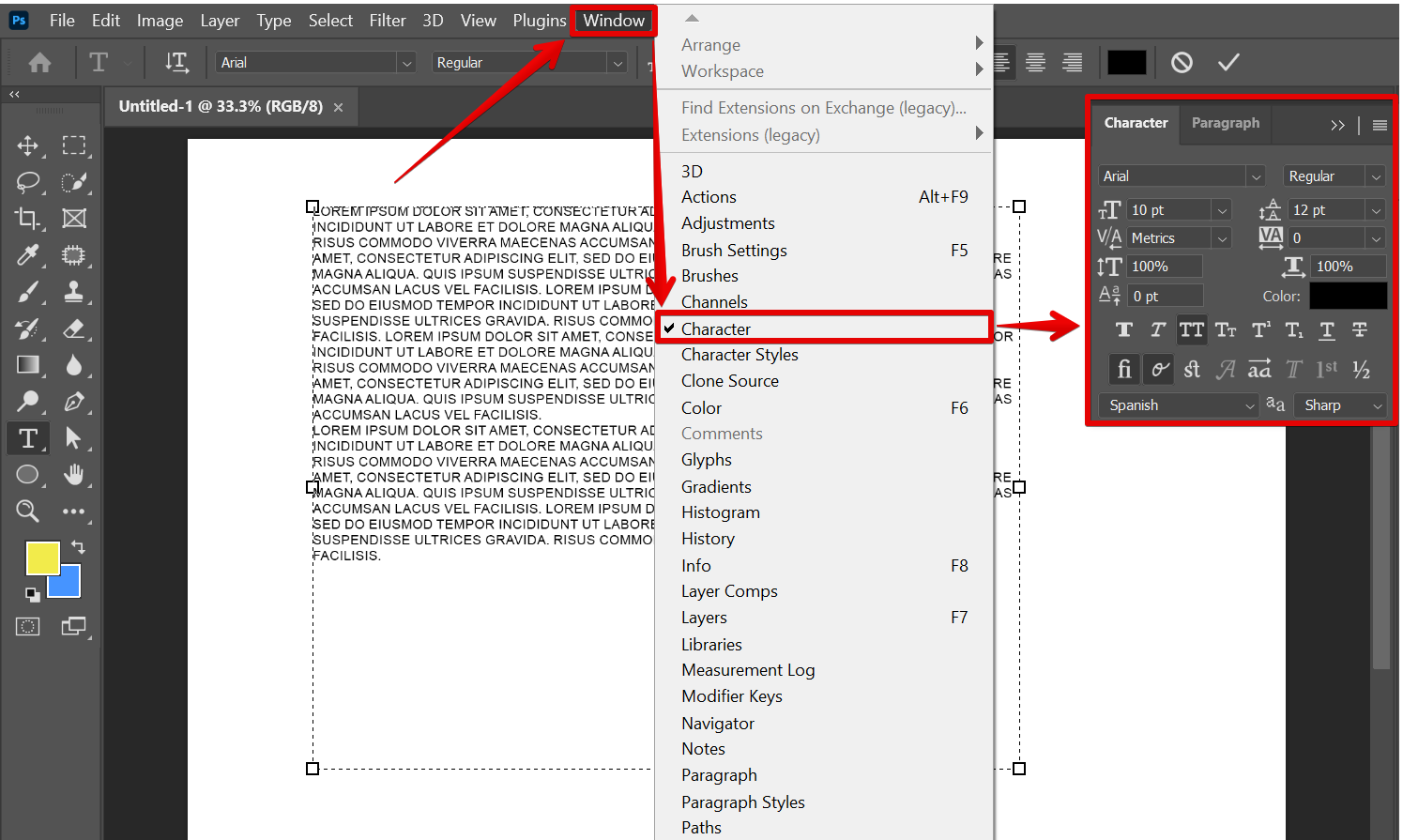This screenshot has height=840, width=1403.
Task: Toggle Underline style in Character panel
Action: pos(1327,329)
